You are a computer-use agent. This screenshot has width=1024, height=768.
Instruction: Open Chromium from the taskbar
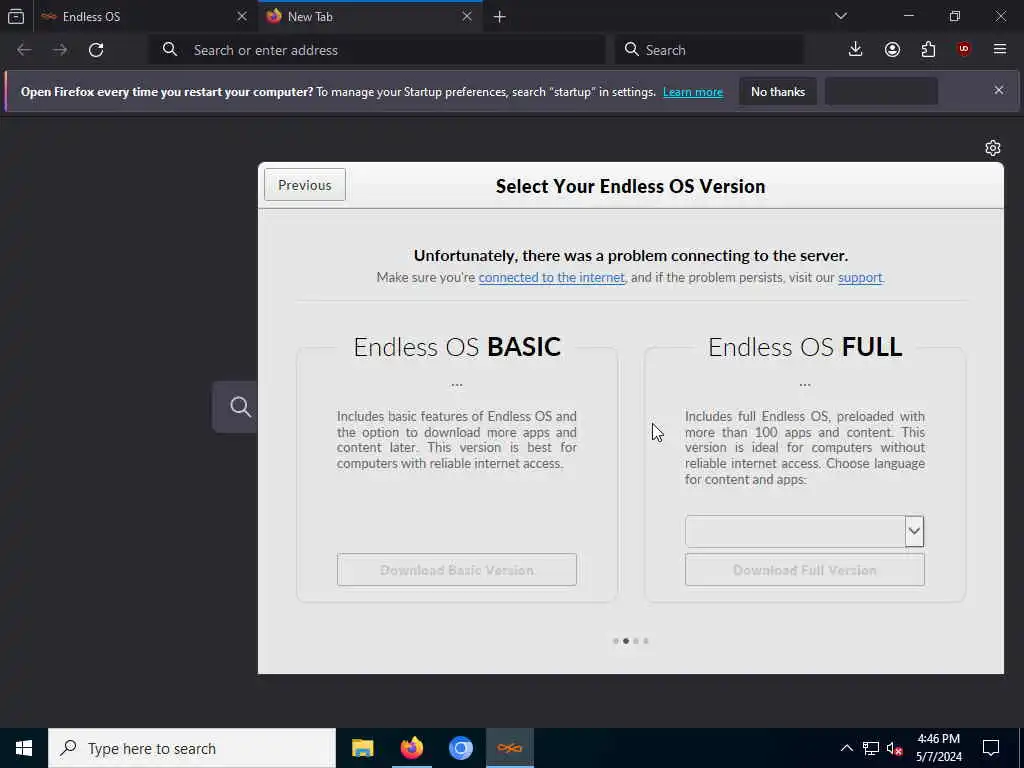pyautogui.click(x=460, y=748)
